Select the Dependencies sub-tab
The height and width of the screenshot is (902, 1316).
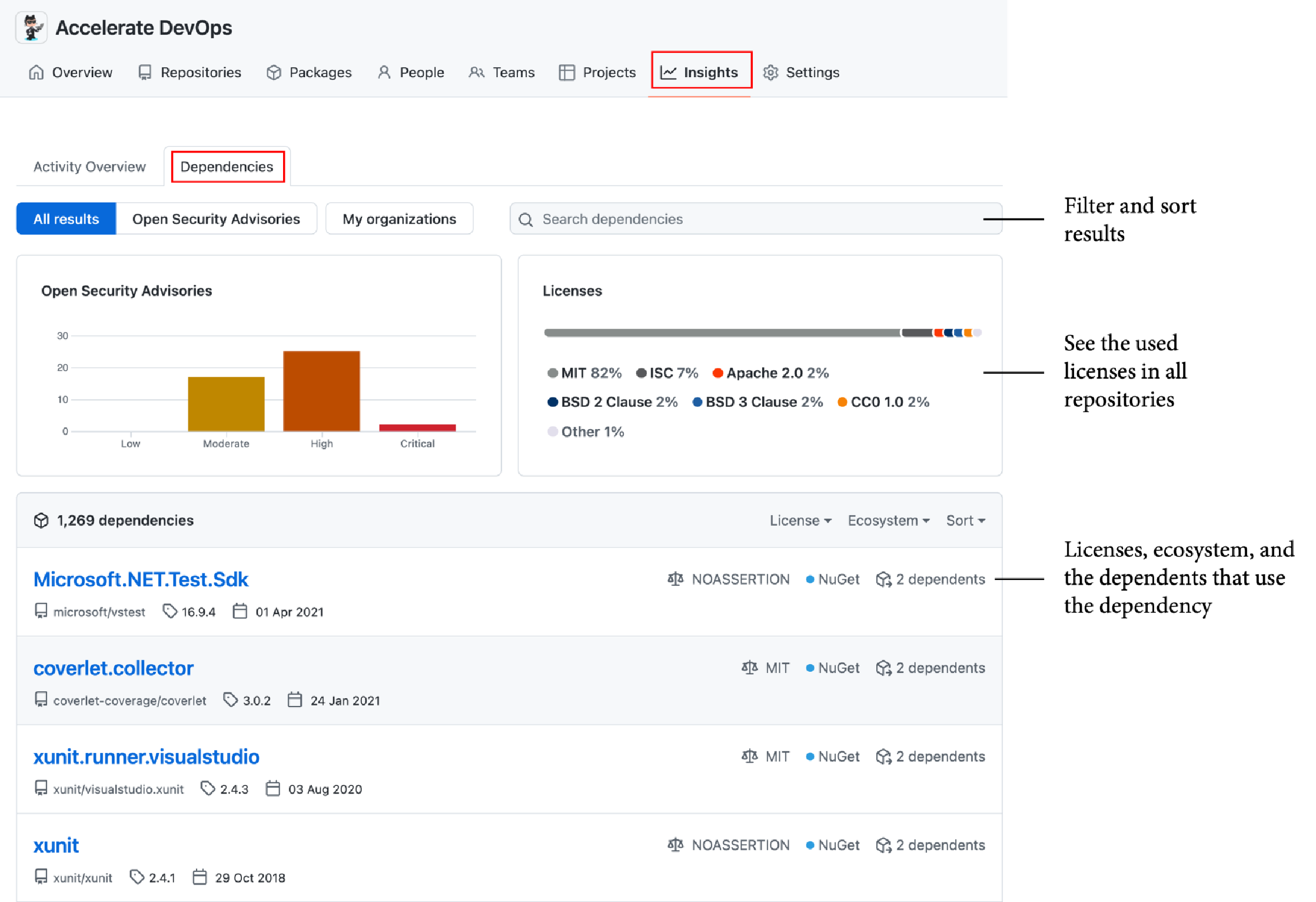tap(227, 167)
